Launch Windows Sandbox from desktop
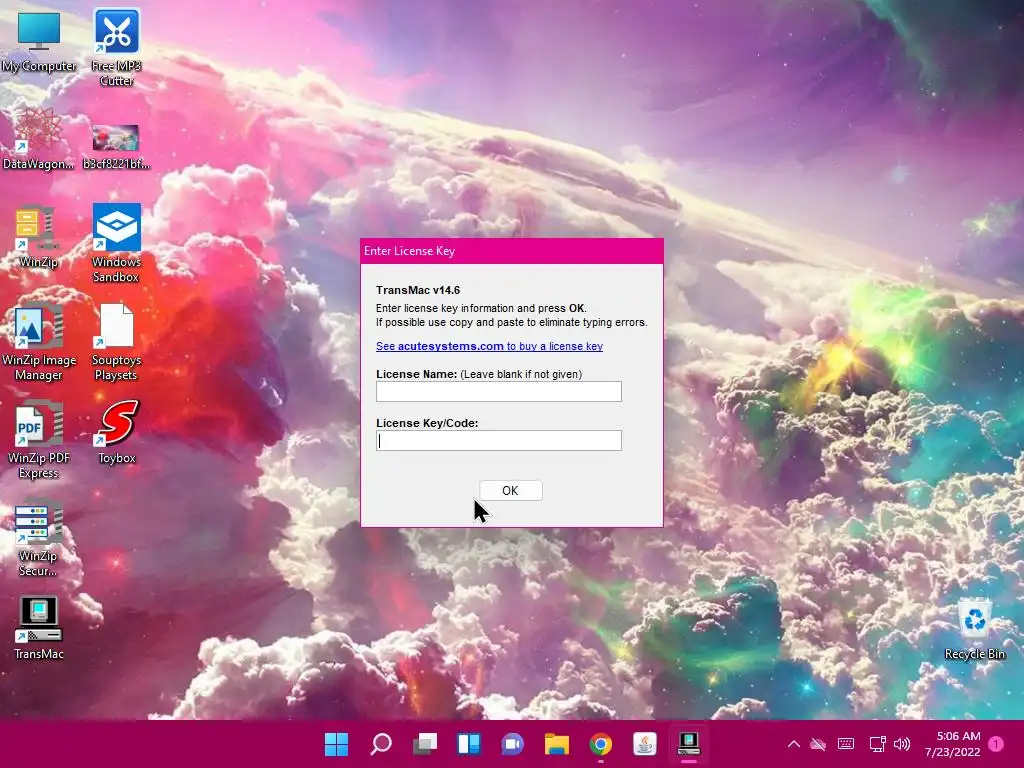The width and height of the screenshot is (1024, 768). (116, 244)
